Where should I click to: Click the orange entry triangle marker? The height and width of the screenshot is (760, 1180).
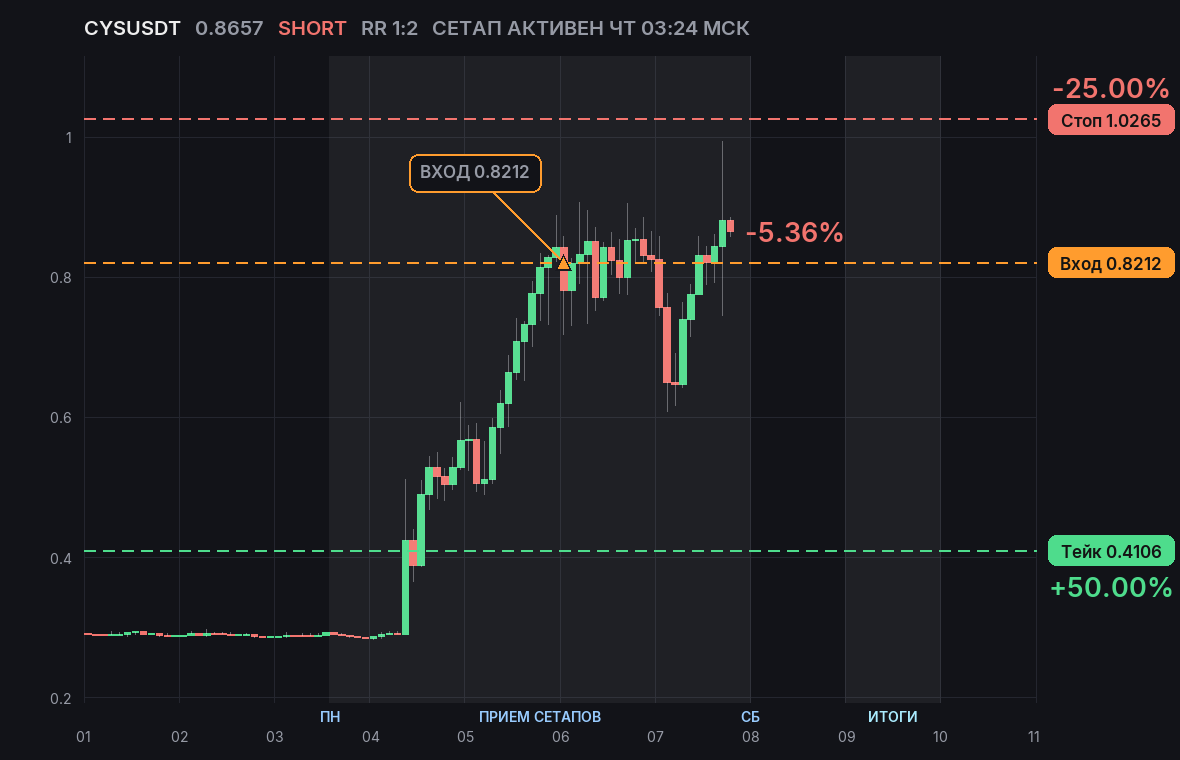click(564, 262)
